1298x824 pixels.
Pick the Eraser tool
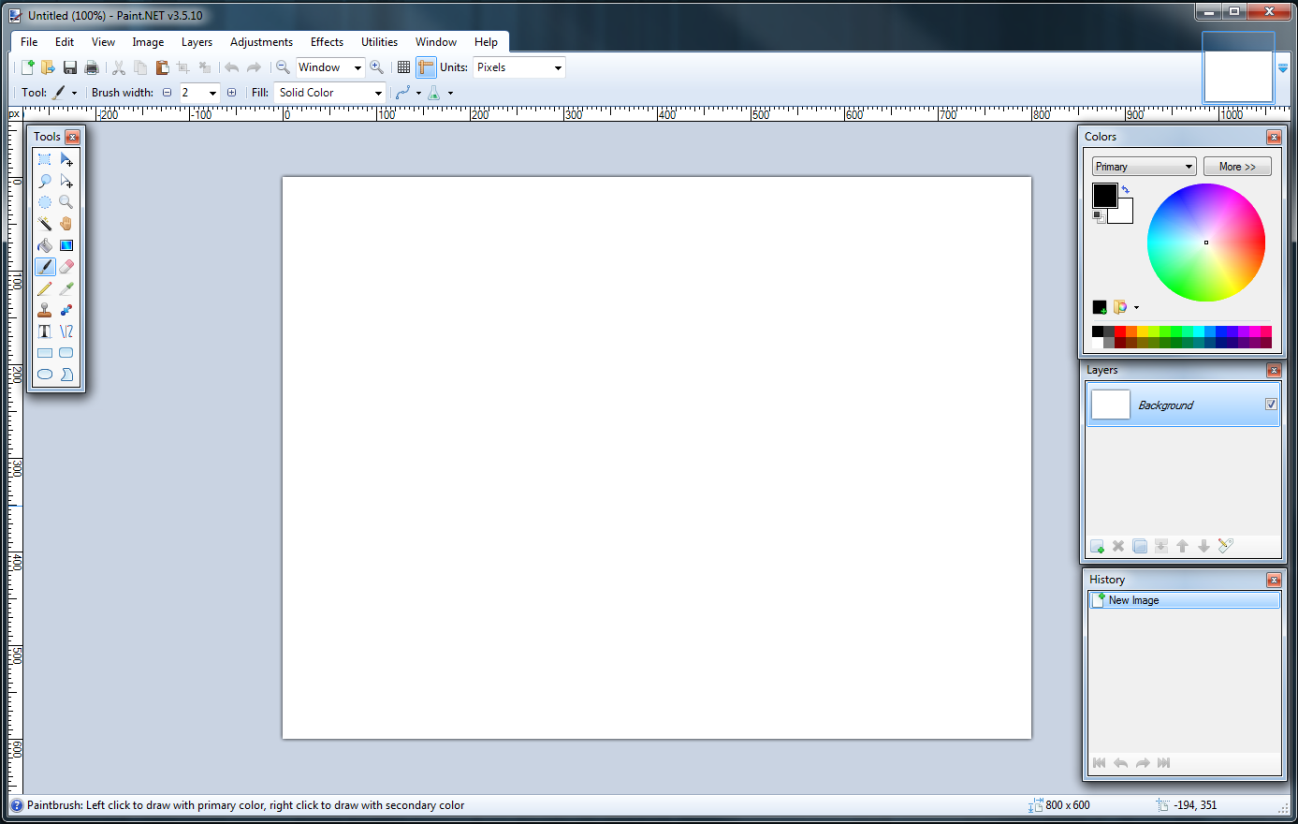(x=66, y=267)
